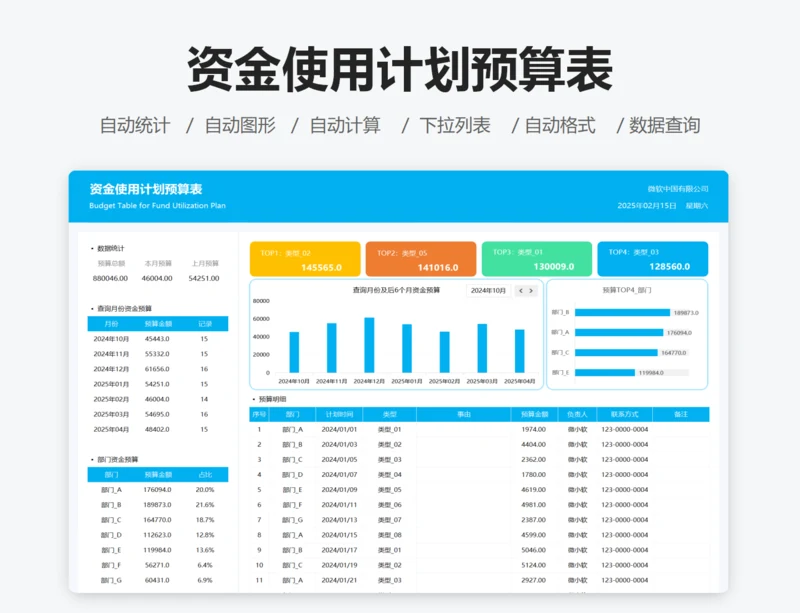Click 21.6% in the 部门_B row

click(205, 505)
